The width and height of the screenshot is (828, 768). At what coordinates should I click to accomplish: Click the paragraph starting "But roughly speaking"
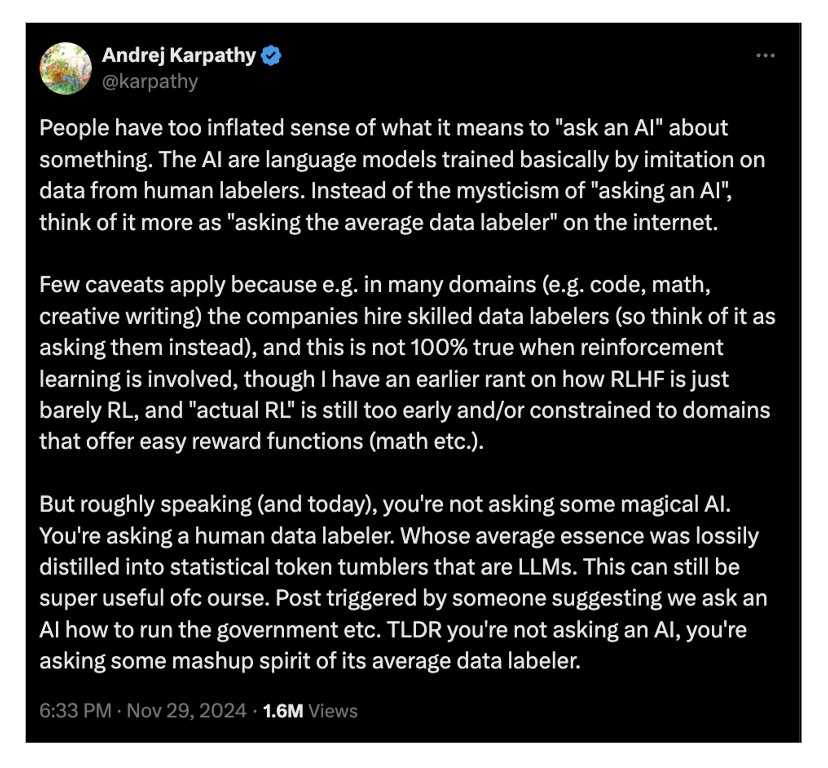(x=403, y=583)
